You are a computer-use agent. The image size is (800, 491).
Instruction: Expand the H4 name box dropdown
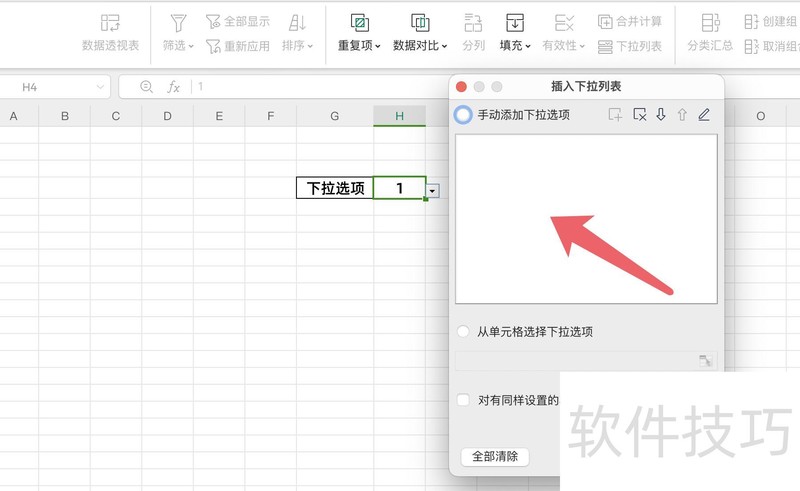pos(100,87)
